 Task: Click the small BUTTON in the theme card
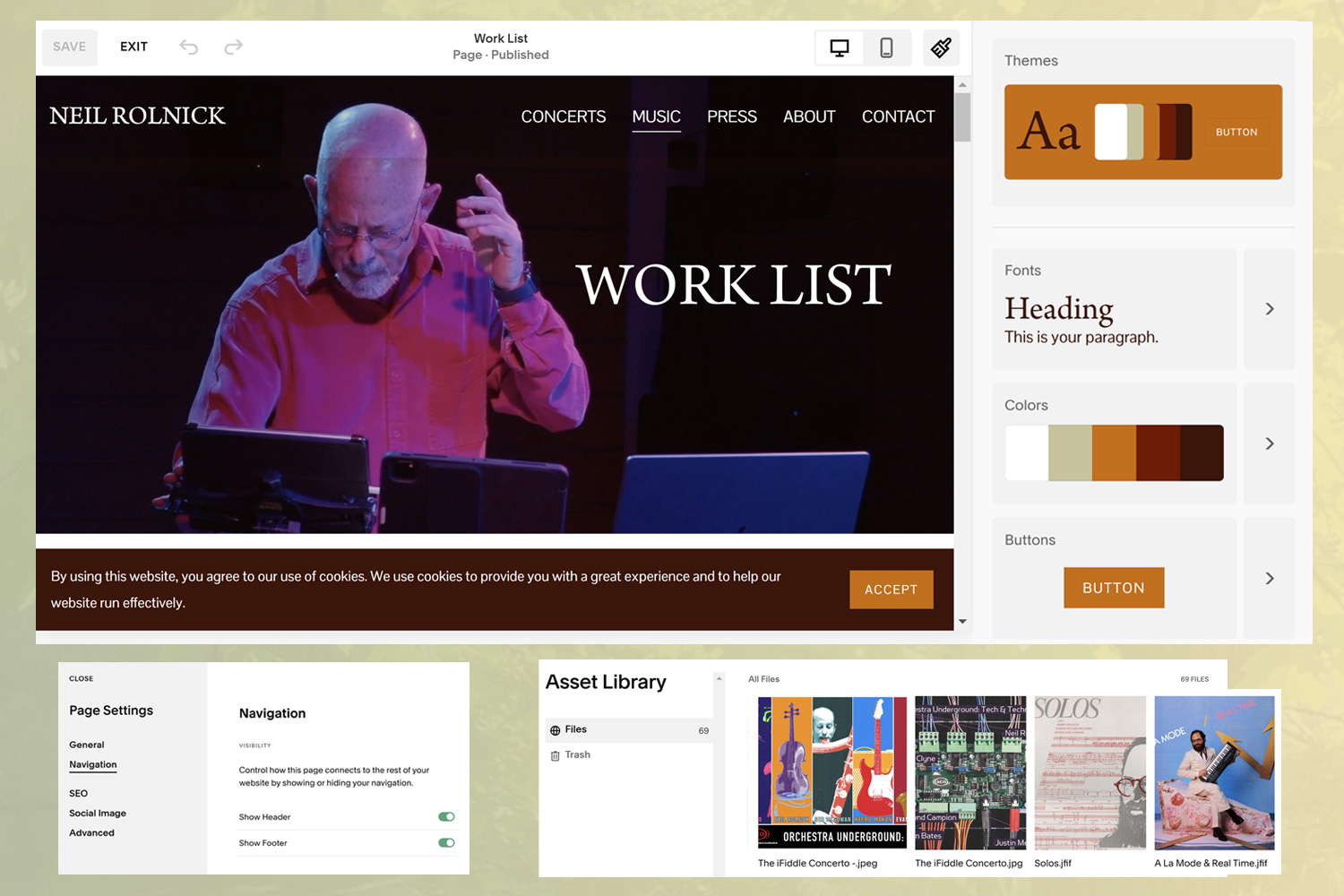pos(1236,132)
